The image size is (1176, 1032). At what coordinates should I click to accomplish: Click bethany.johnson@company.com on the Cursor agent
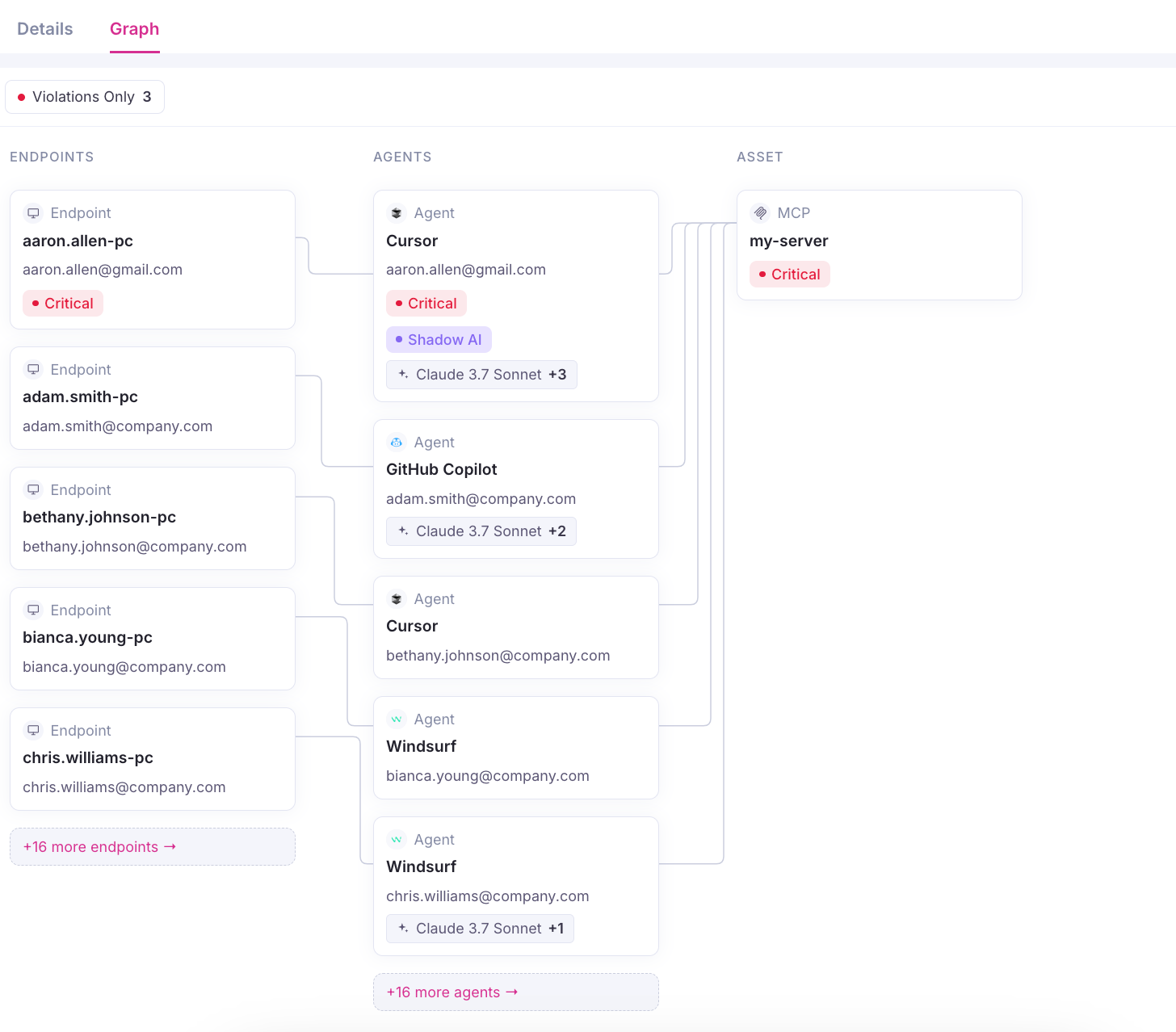click(x=498, y=656)
